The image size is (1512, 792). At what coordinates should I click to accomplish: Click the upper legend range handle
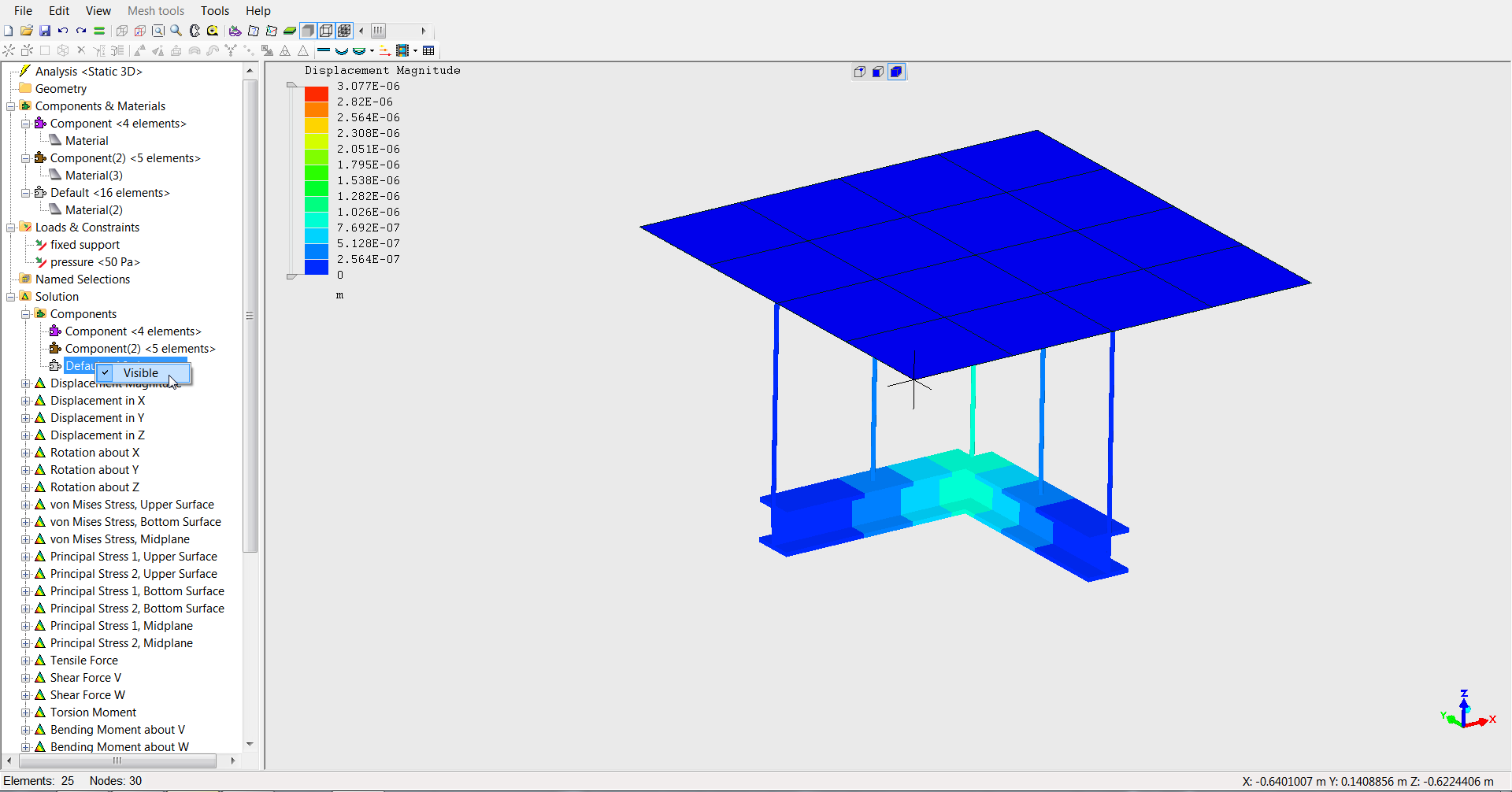(x=292, y=85)
